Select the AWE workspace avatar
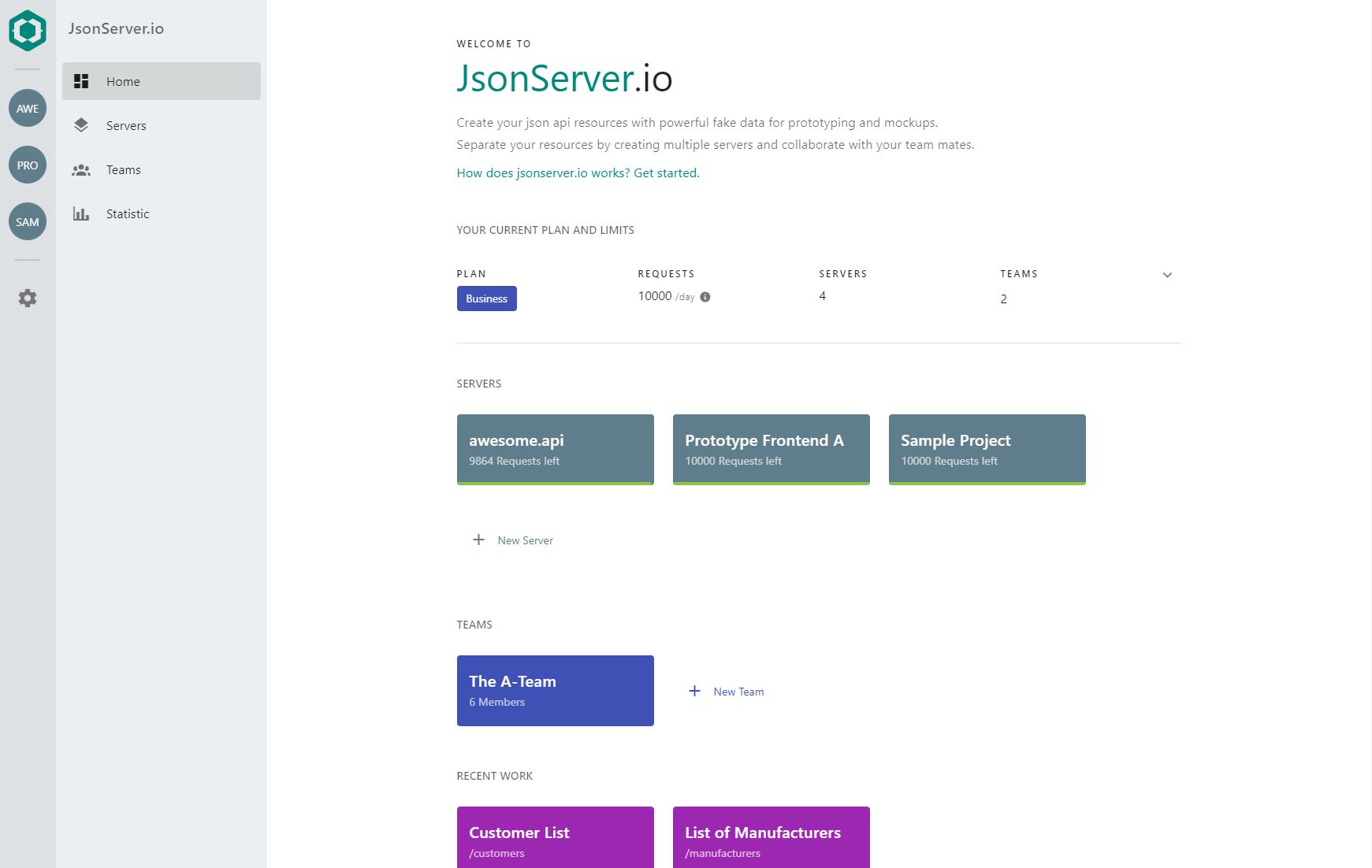This screenshot has width=1372, height=868. (x=28, y=108)
